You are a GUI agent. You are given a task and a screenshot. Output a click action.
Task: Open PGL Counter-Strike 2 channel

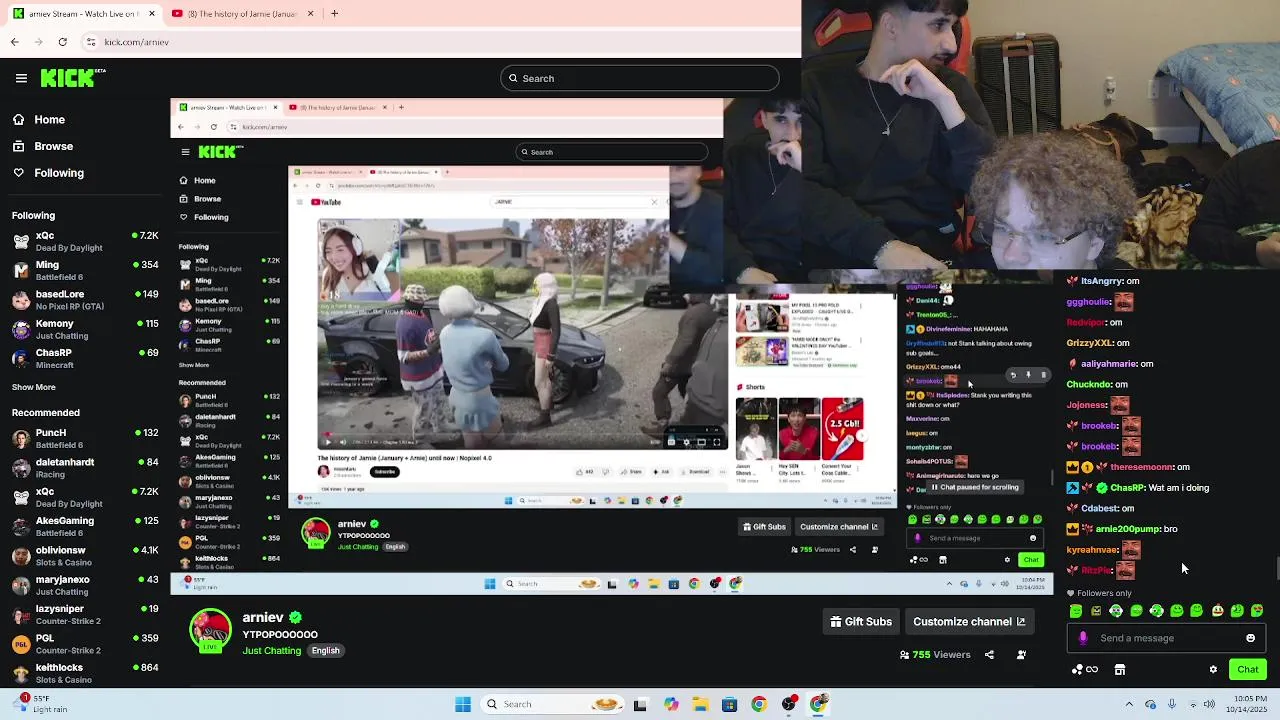pos(84,643)
